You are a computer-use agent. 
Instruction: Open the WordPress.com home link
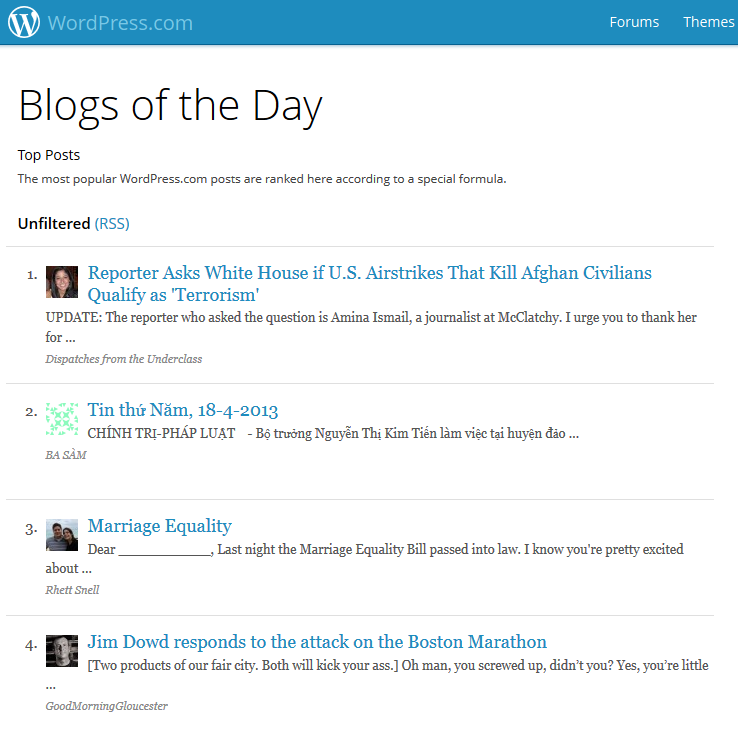120,22
